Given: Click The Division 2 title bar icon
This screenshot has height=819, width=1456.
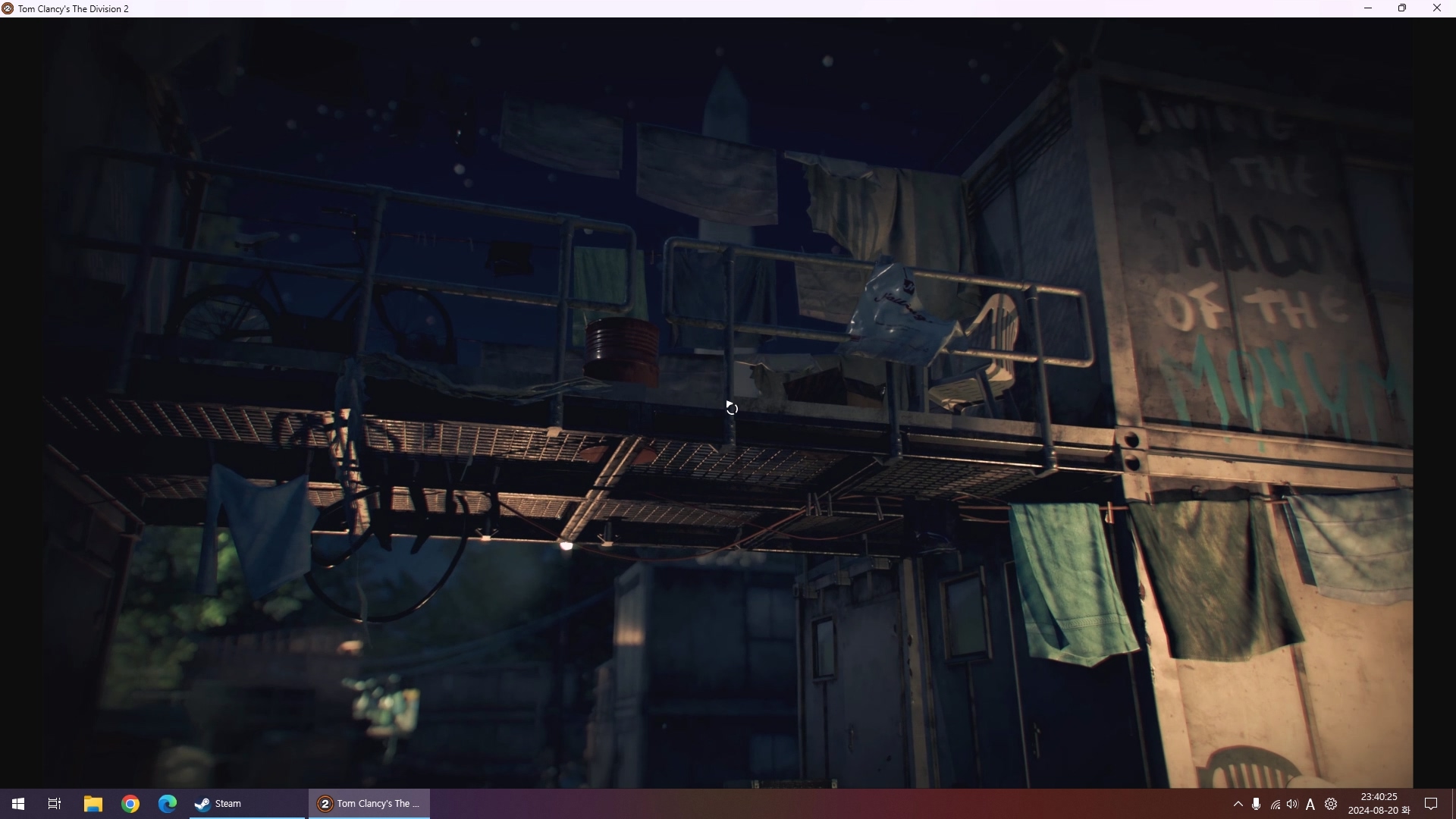Looking at the screenshot, I should [8, 8].
